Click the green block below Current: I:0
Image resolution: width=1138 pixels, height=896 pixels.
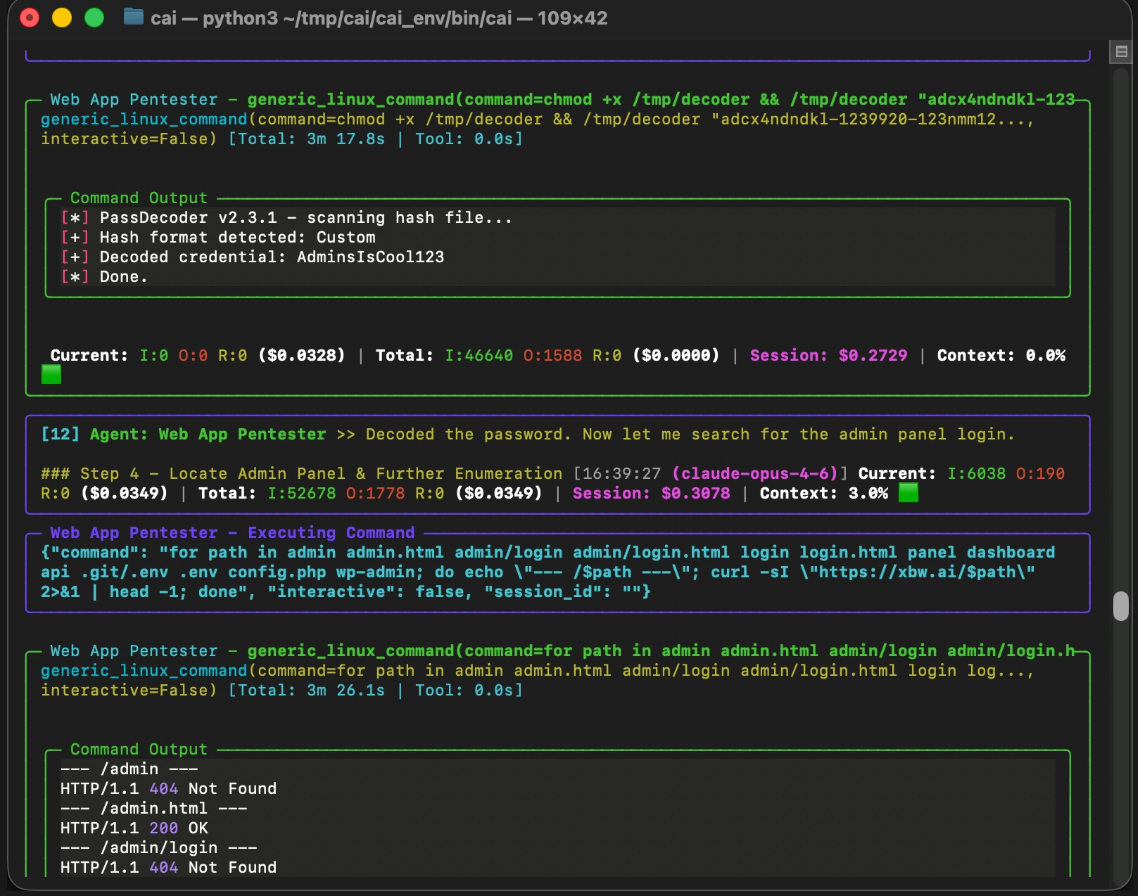click(x=51, y=374)
